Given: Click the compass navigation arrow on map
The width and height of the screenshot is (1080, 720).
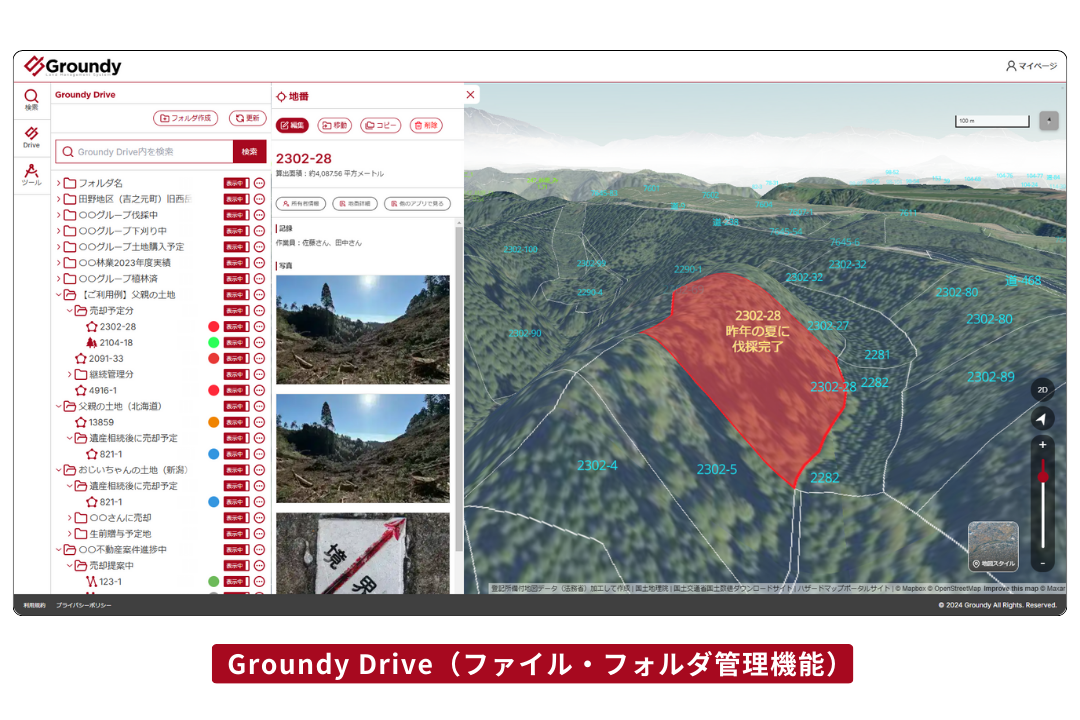Looking at the screenshot, I should click(x=1042, y=418).
